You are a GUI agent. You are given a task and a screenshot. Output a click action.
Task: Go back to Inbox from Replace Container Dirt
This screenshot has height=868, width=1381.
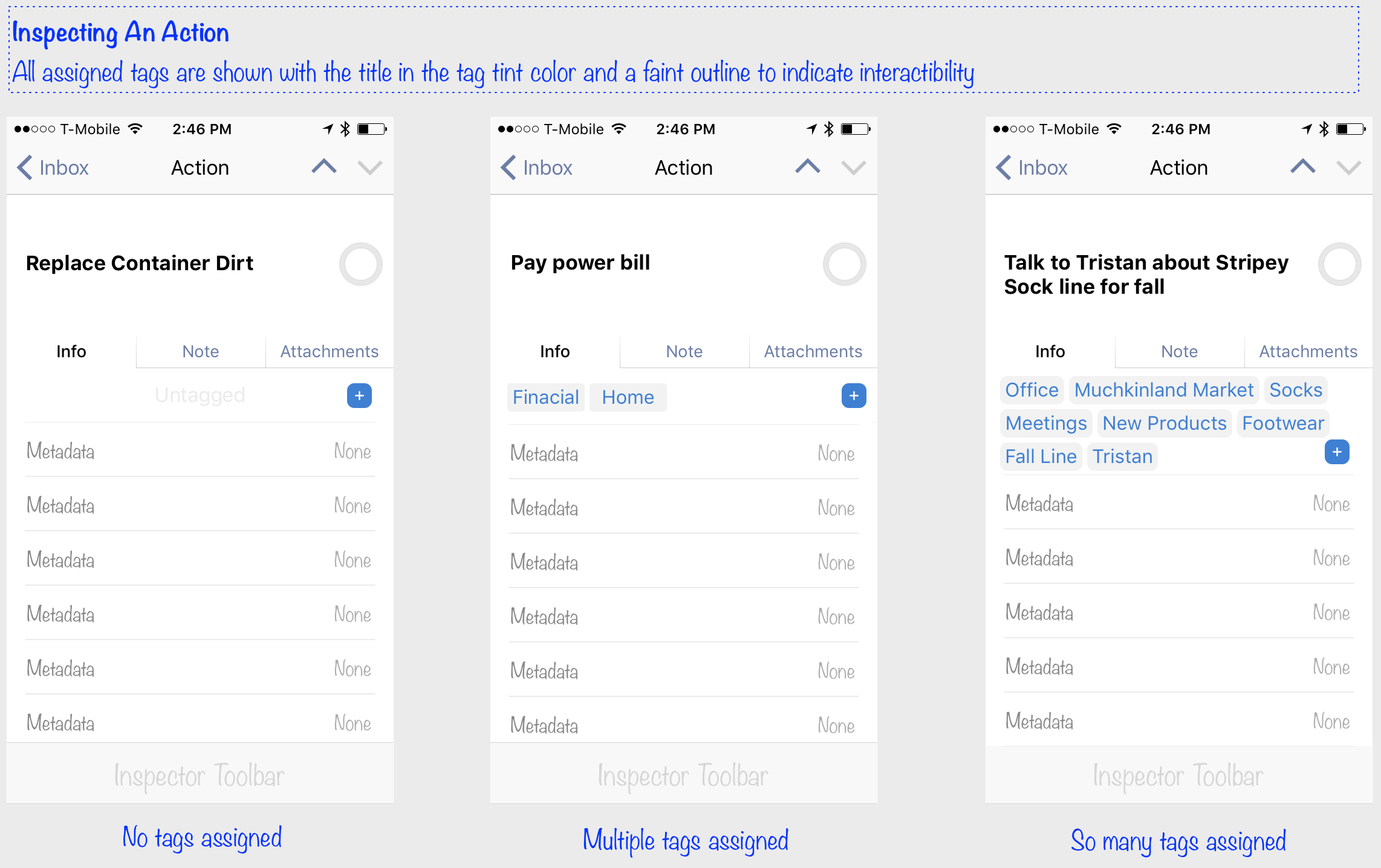click(x=53, y=167)
